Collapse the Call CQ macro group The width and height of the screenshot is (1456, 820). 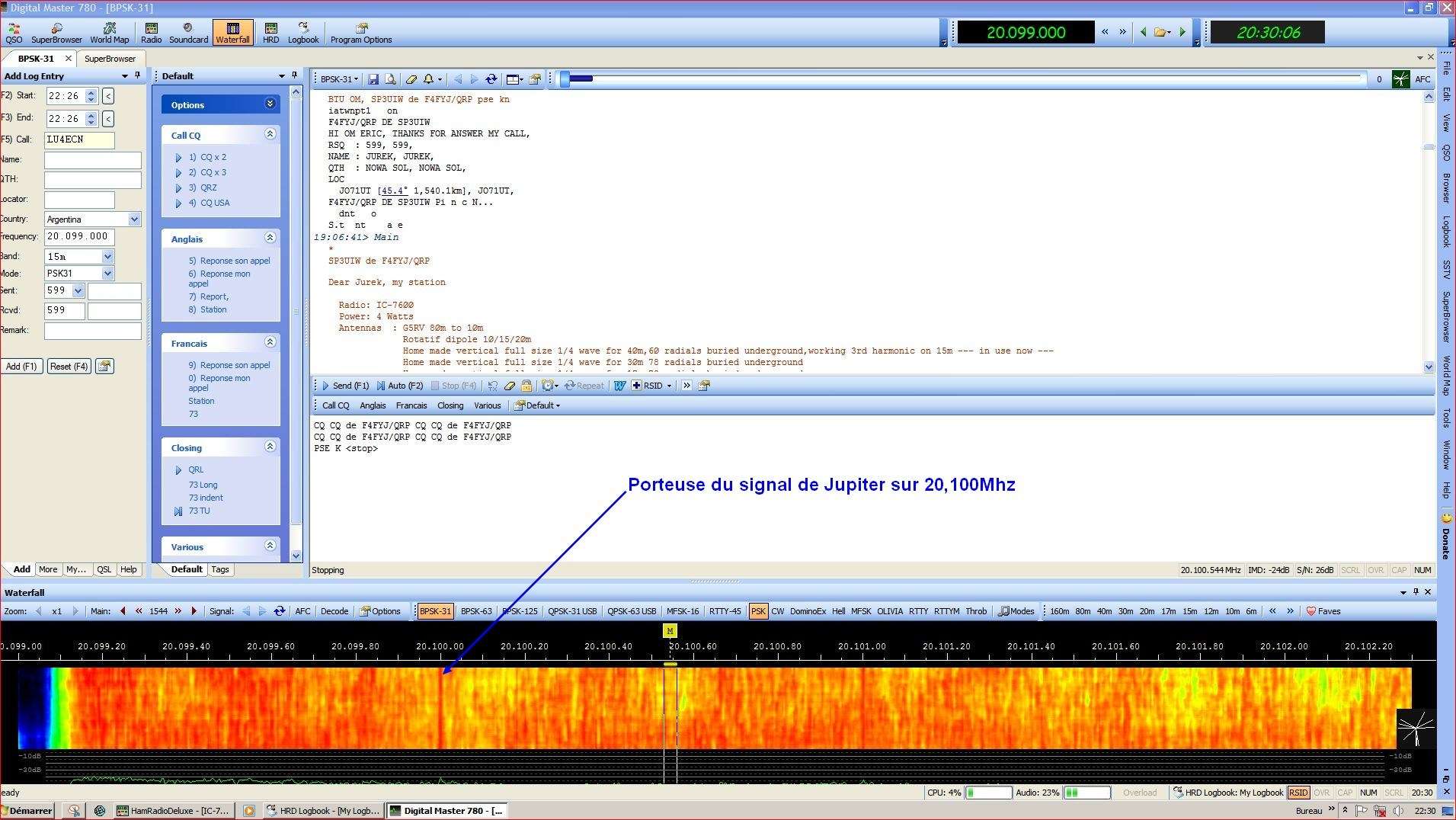[x=270, y=134]
